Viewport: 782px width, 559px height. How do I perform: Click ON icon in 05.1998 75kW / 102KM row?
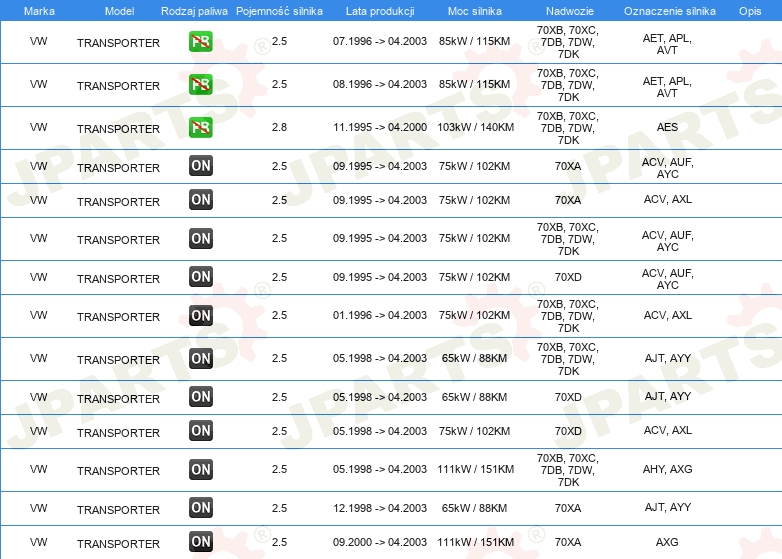[x=200, y=431]
